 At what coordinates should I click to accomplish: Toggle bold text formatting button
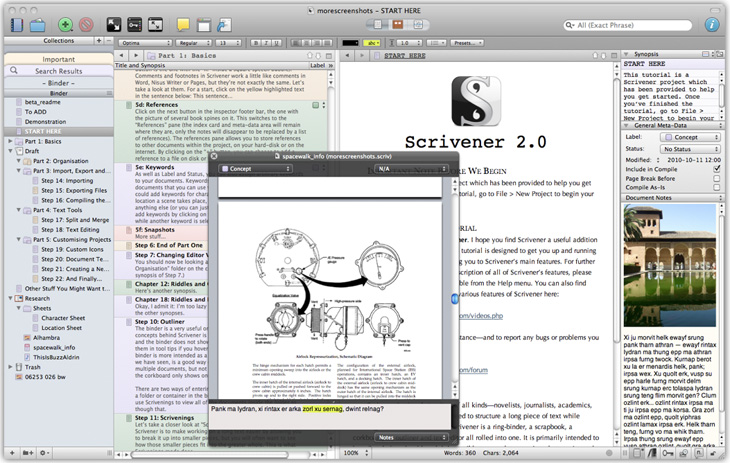coord(256,43)
